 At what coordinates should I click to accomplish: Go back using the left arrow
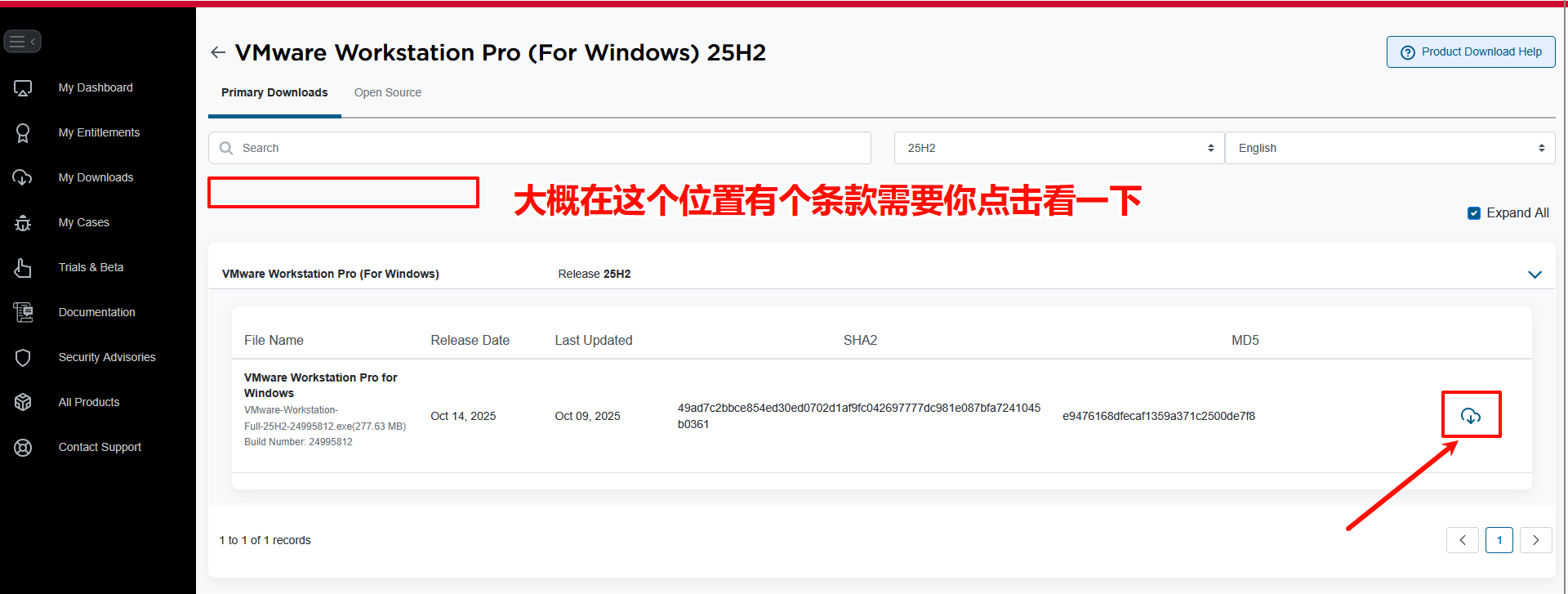tap(217, 52)
